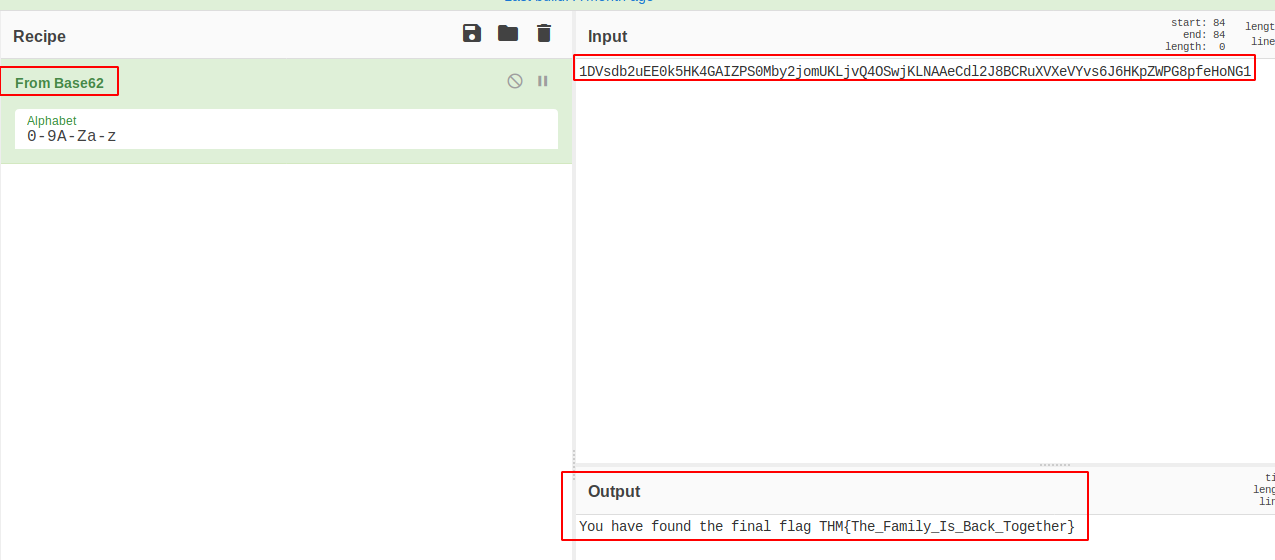
Task: Click the input start/end/length stats
Action: [1197, 35]
